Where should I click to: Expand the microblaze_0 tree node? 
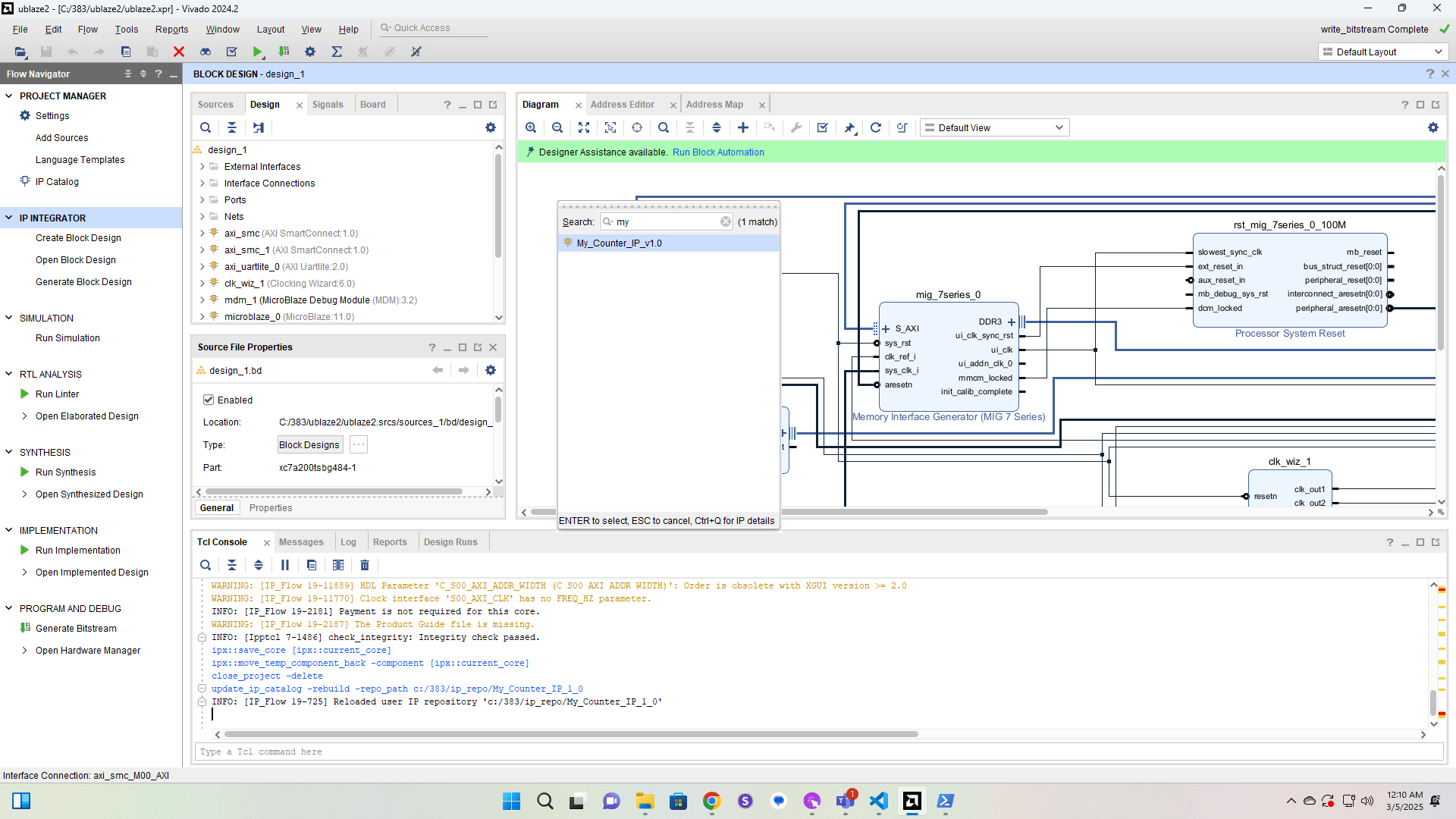[202, 317]
